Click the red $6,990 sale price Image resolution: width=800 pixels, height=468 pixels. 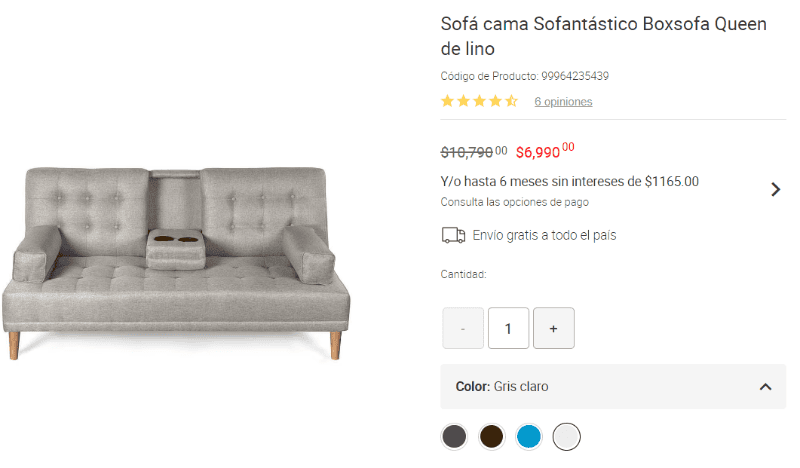[x=544, y=152]
